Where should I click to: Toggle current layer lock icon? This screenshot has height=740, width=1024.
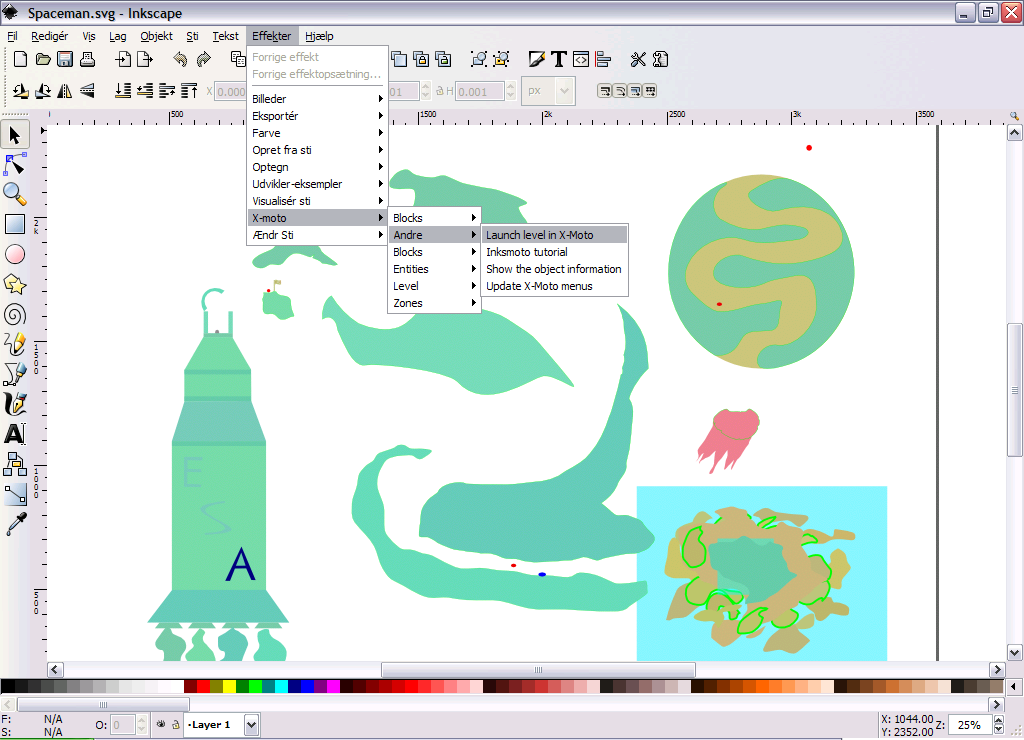175,724
